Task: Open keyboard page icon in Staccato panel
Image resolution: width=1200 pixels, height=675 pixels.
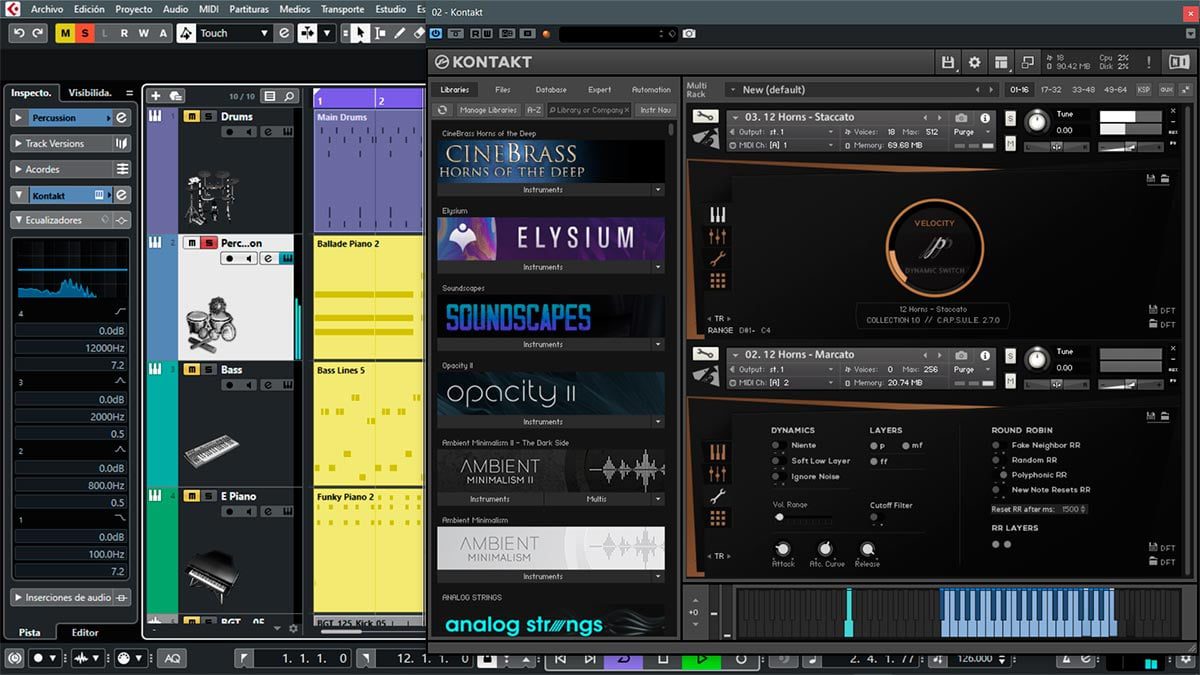Action: [x=717, y=215]
